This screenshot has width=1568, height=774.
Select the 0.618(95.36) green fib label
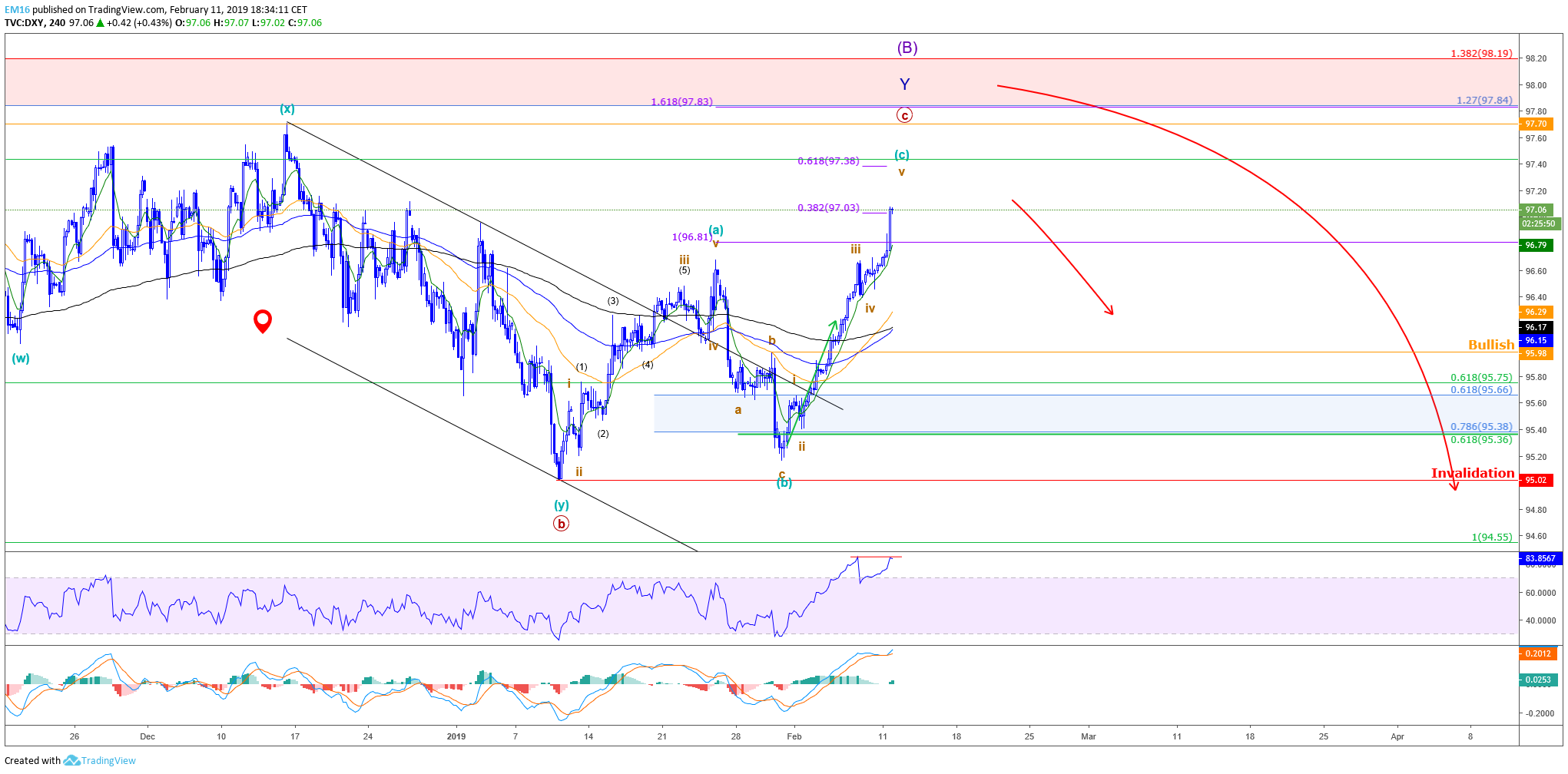pyautogui.click(x=1481, y=440)
